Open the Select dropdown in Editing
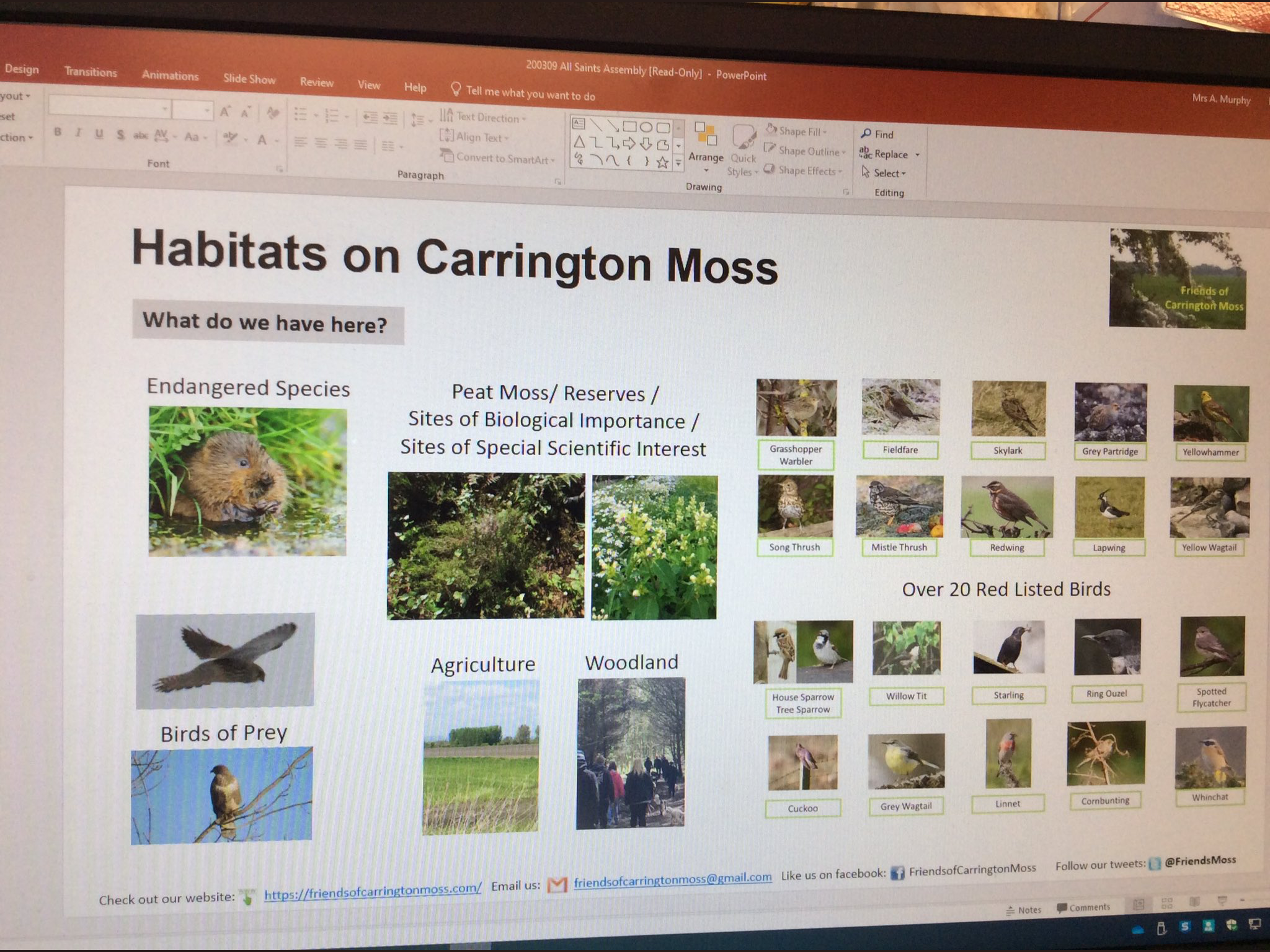 (884, 173)
